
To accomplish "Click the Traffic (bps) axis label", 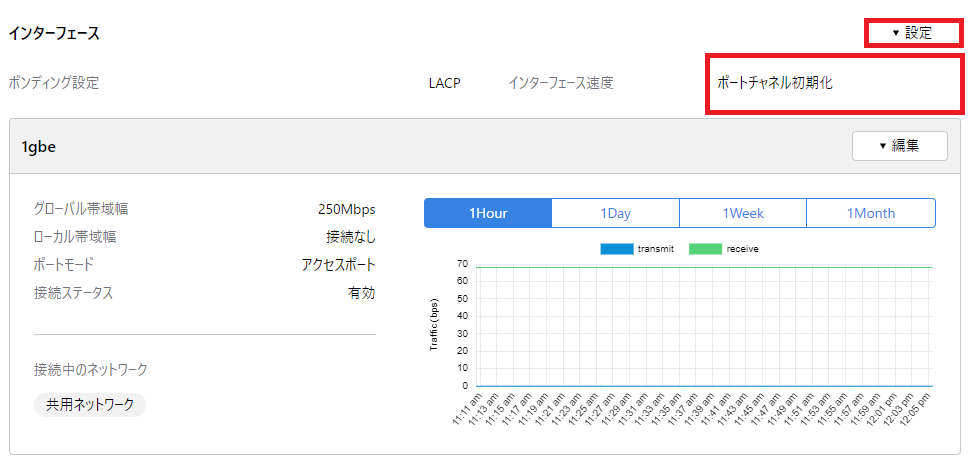I will [x=435, y=324].
